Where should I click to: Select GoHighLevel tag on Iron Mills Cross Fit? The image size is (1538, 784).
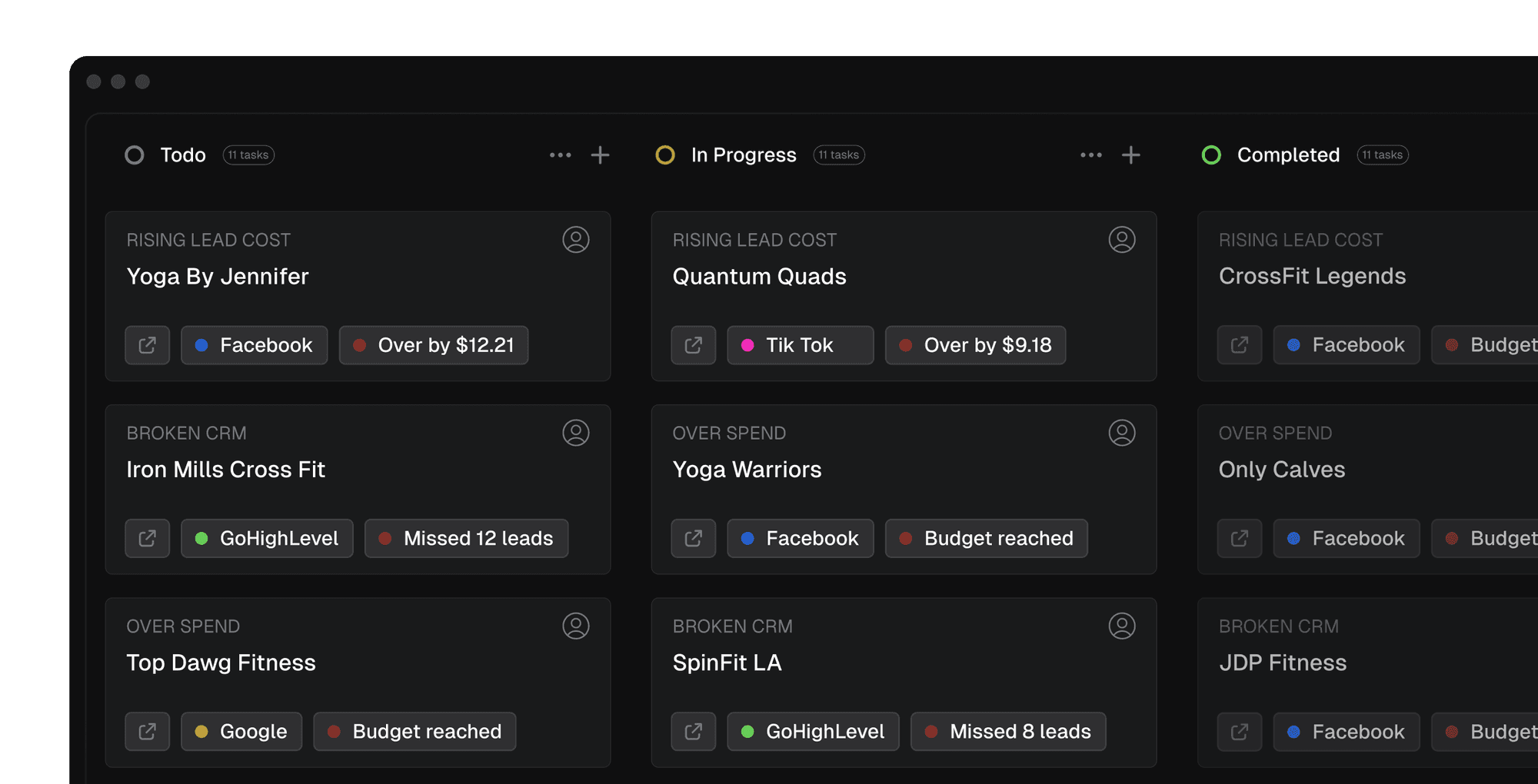(267, 538)
